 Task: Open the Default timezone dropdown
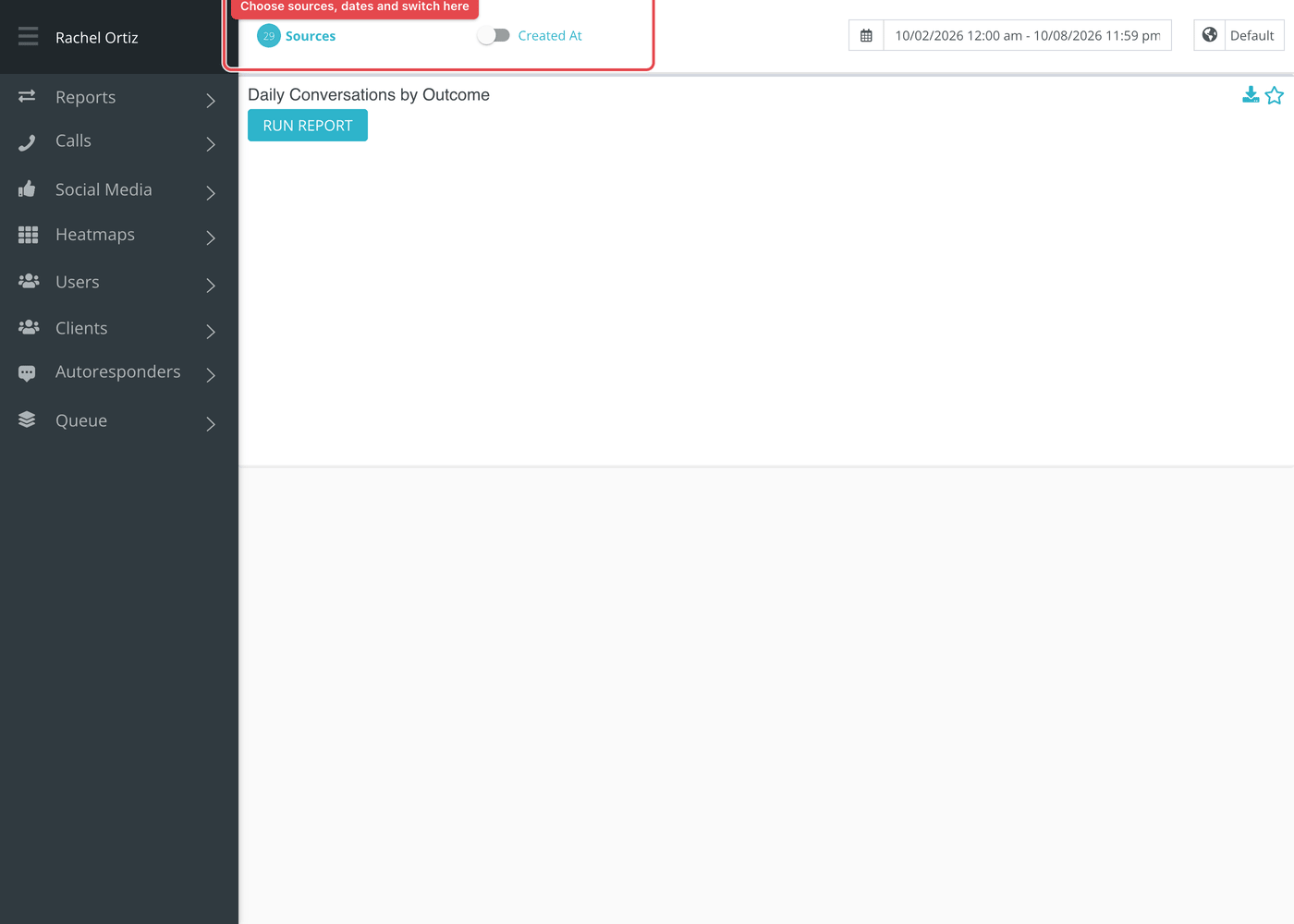point(1239,35)
